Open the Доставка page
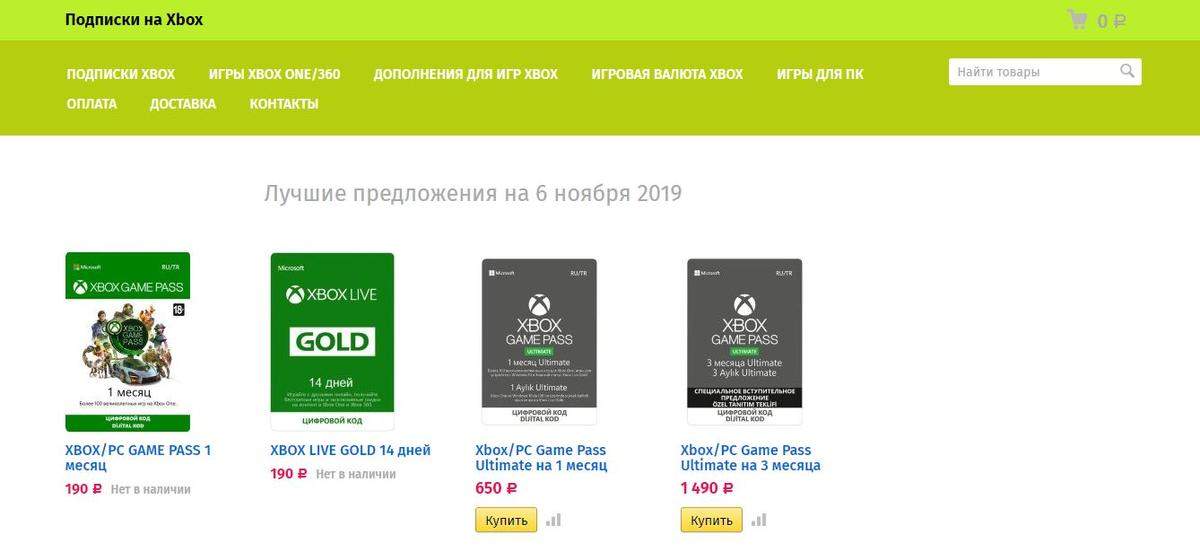Image resolution: width=1200 pixels, height=552 pixels. coord(183,104)
